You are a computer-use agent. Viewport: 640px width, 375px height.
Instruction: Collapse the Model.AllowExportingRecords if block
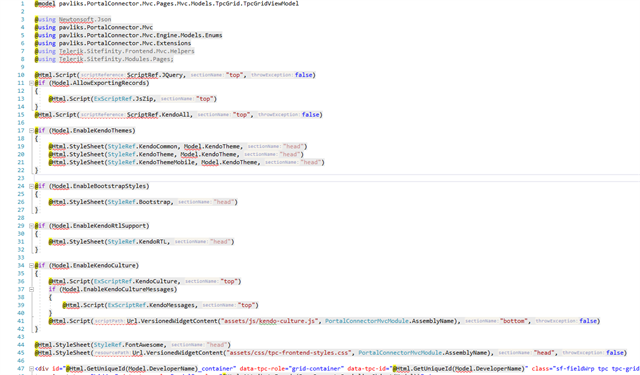click(x=31, y=83)
